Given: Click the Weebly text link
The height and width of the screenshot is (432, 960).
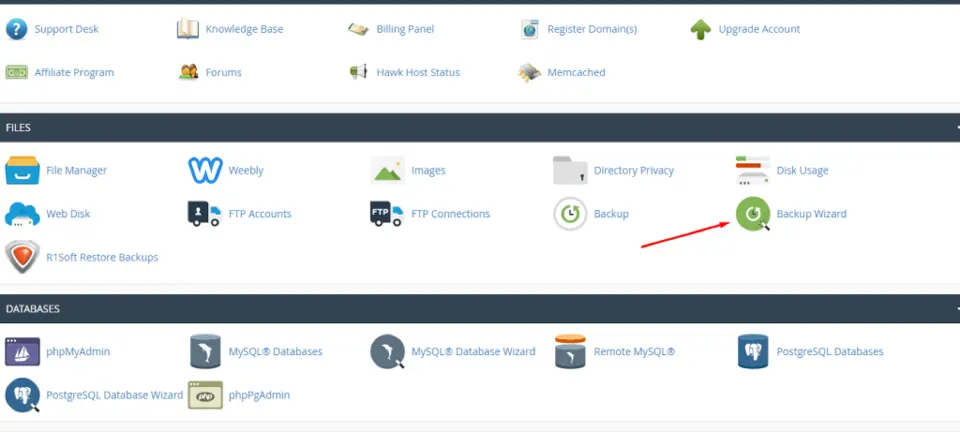Looking at the screenshot, I should pyautogui.click(x=246, y=170).
